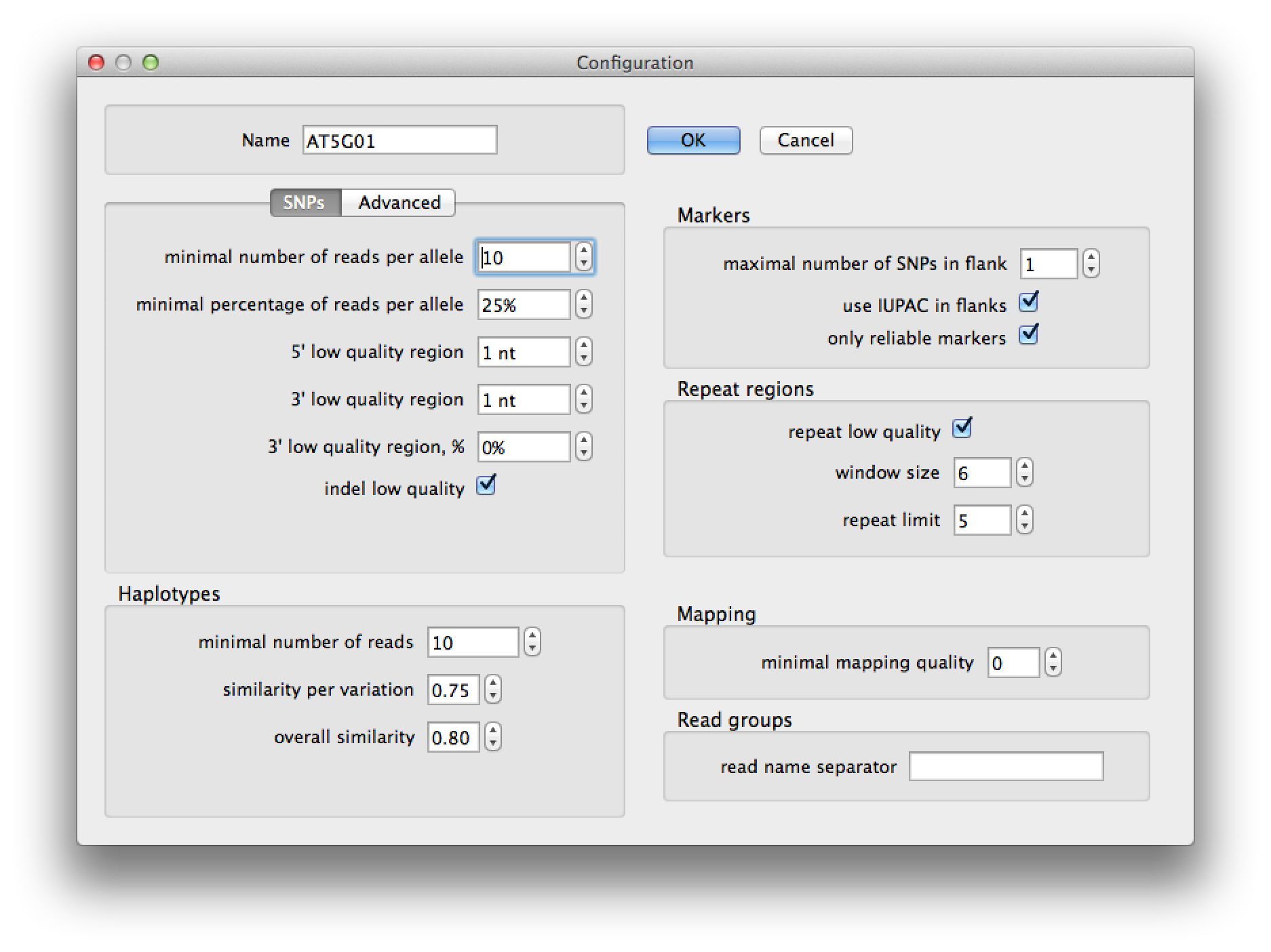Click the Name text field
The height and width of the screenshot is (952, 1271).
pos(399,140)
